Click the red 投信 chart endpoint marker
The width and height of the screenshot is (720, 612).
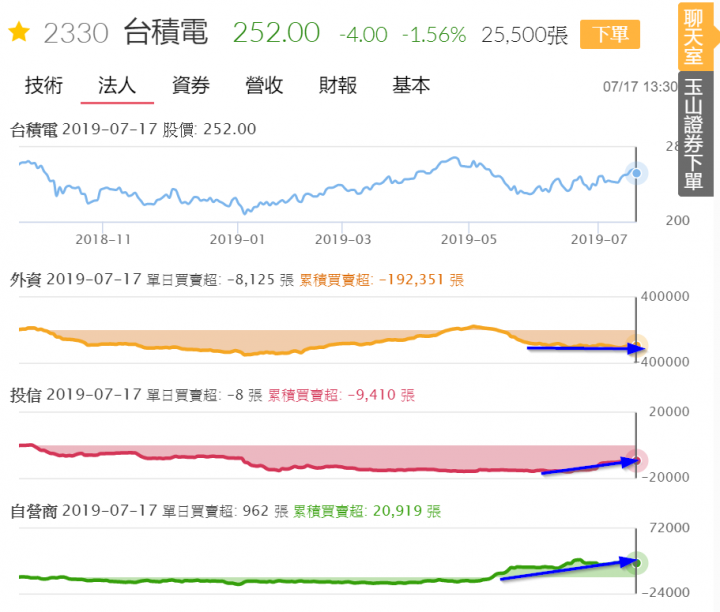coord(636,460)
